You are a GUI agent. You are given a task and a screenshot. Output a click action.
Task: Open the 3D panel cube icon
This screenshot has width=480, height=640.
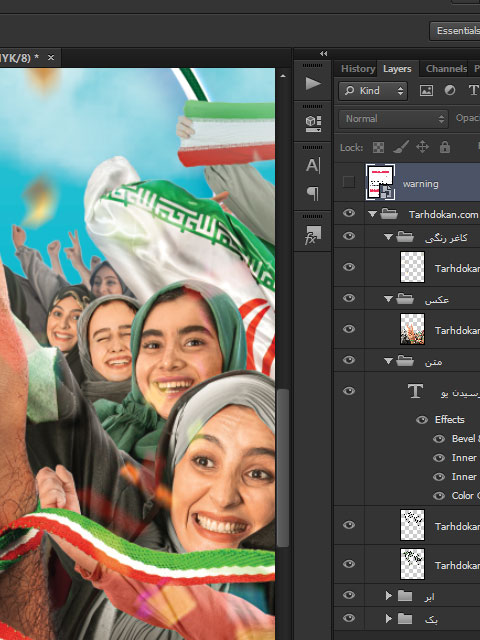(x=313, y=124)
